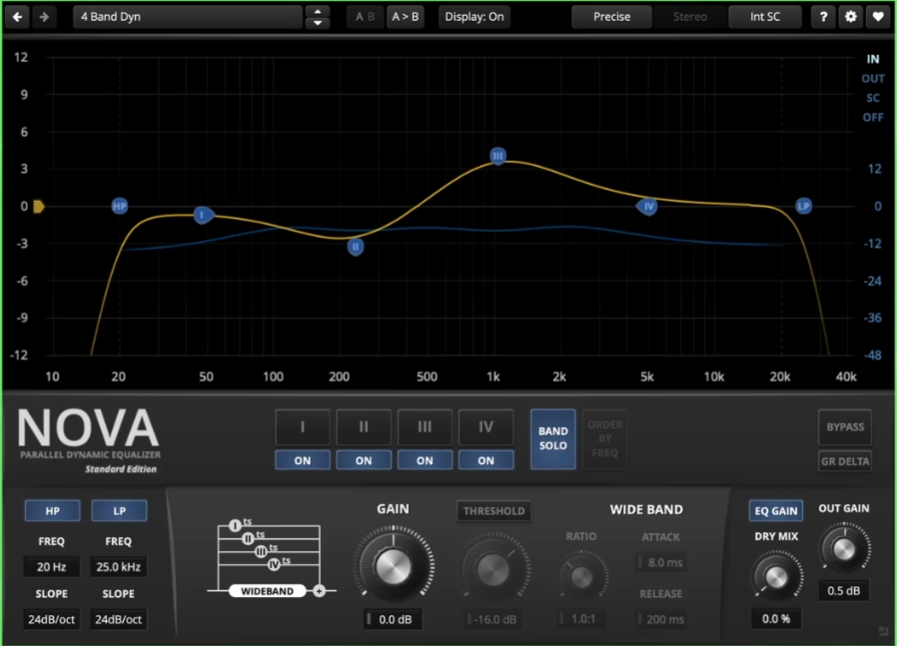Select OUT analyzer source
Screen dimensions: 897x646
click(873, 78)
